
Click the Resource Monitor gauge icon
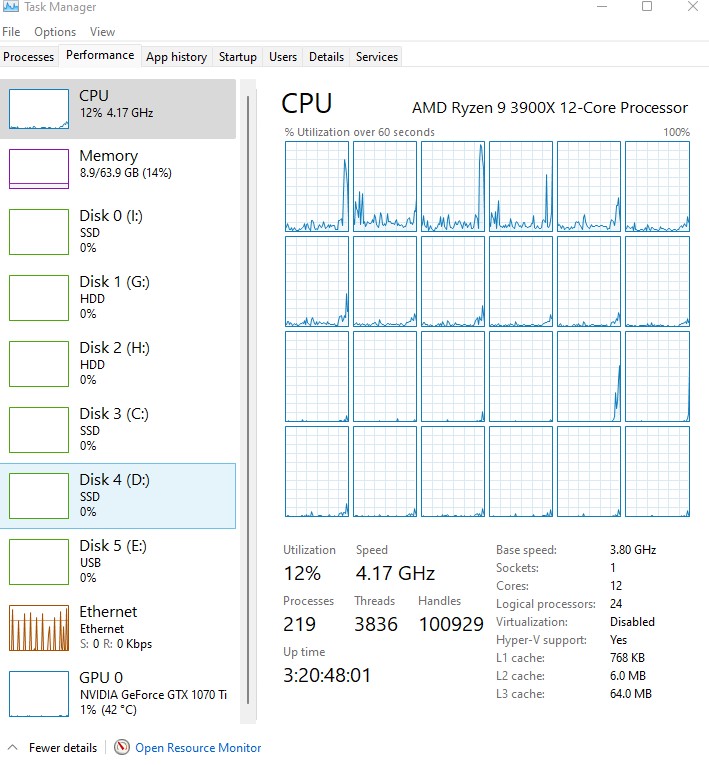122,747
